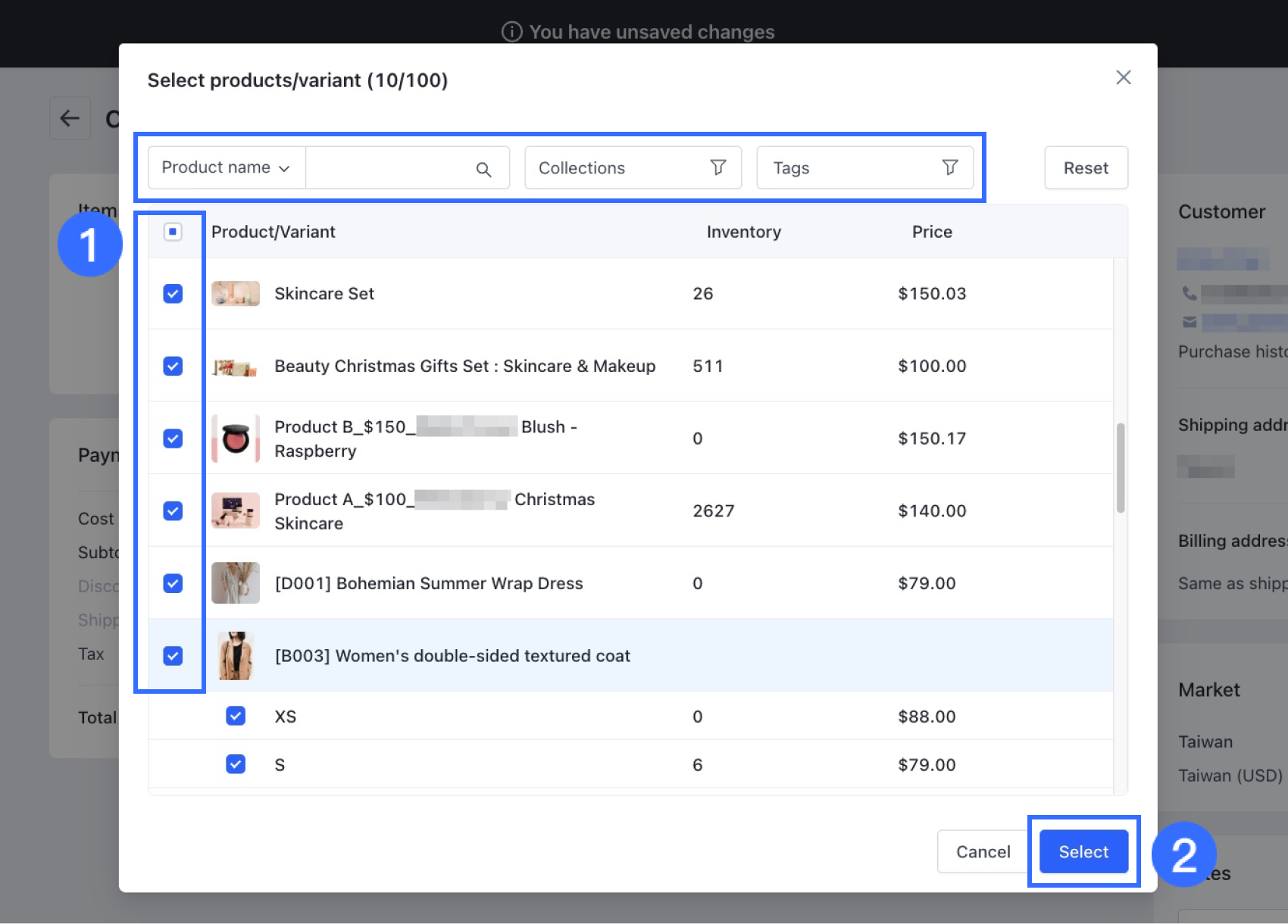The height and width of the screenshot is (924, 1288).
Task: Click the back arrow icon
Action: [70, 118]
